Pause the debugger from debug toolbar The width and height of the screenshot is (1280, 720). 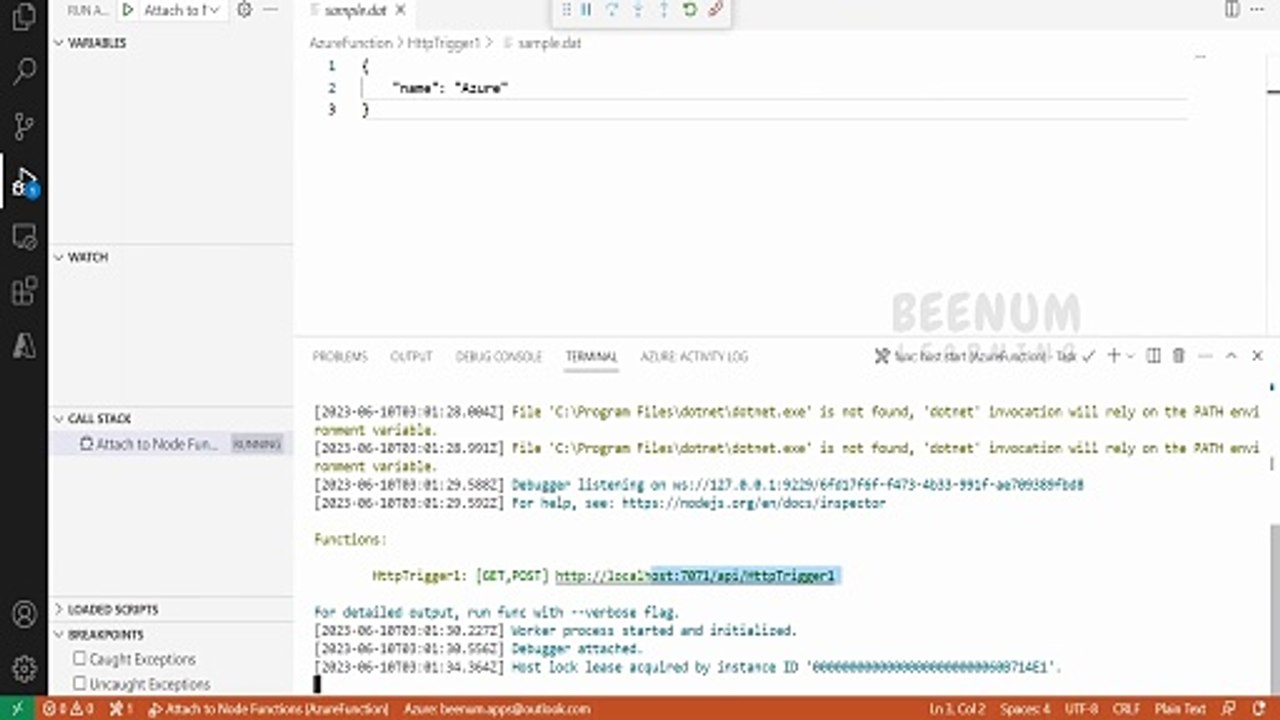point(586,10)
